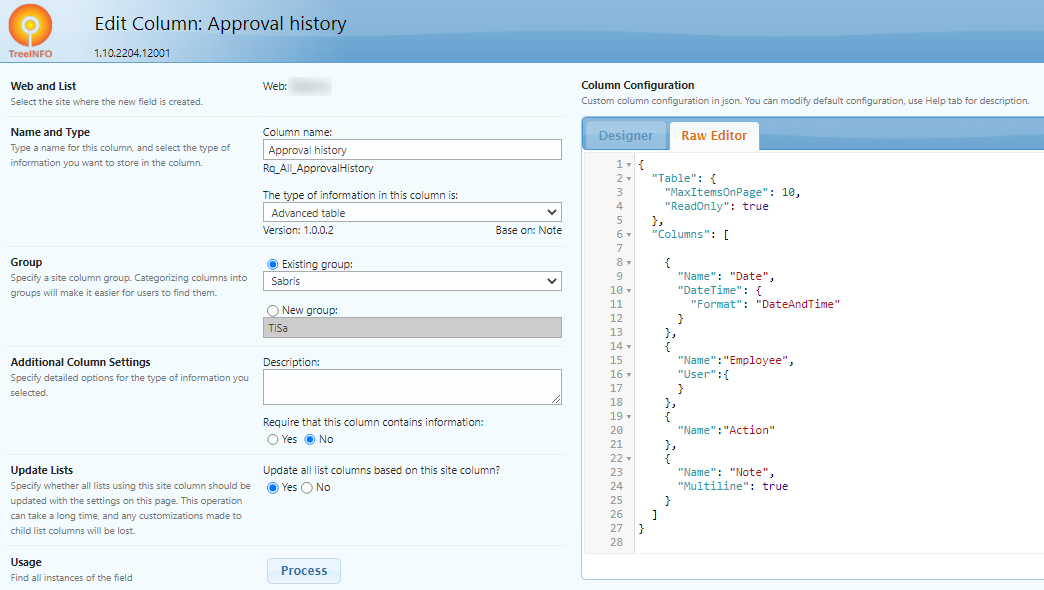This screenshot has width=1044, height=590.
Task: Select the New group radio button
Action: (272, 310)
